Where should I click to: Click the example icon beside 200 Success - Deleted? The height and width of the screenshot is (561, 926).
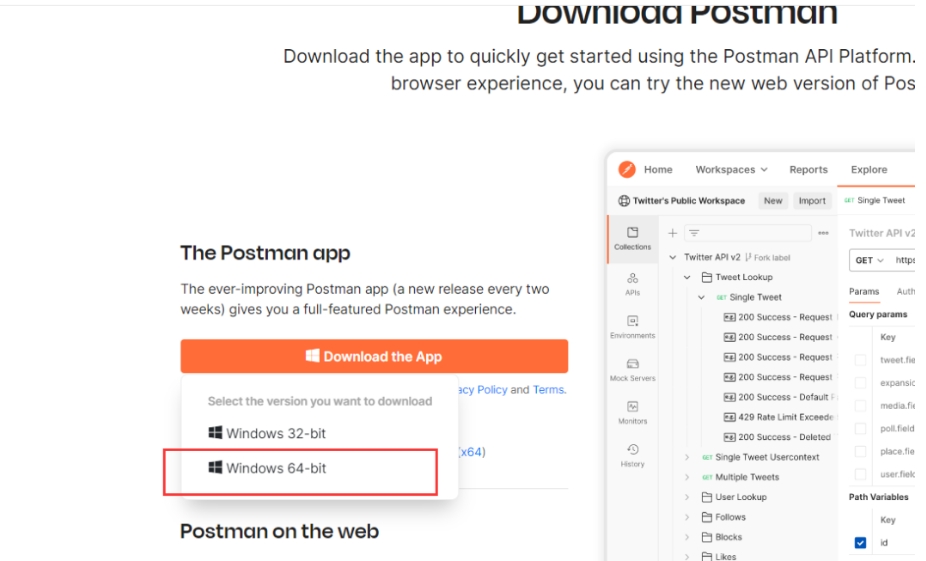point(729,437)
